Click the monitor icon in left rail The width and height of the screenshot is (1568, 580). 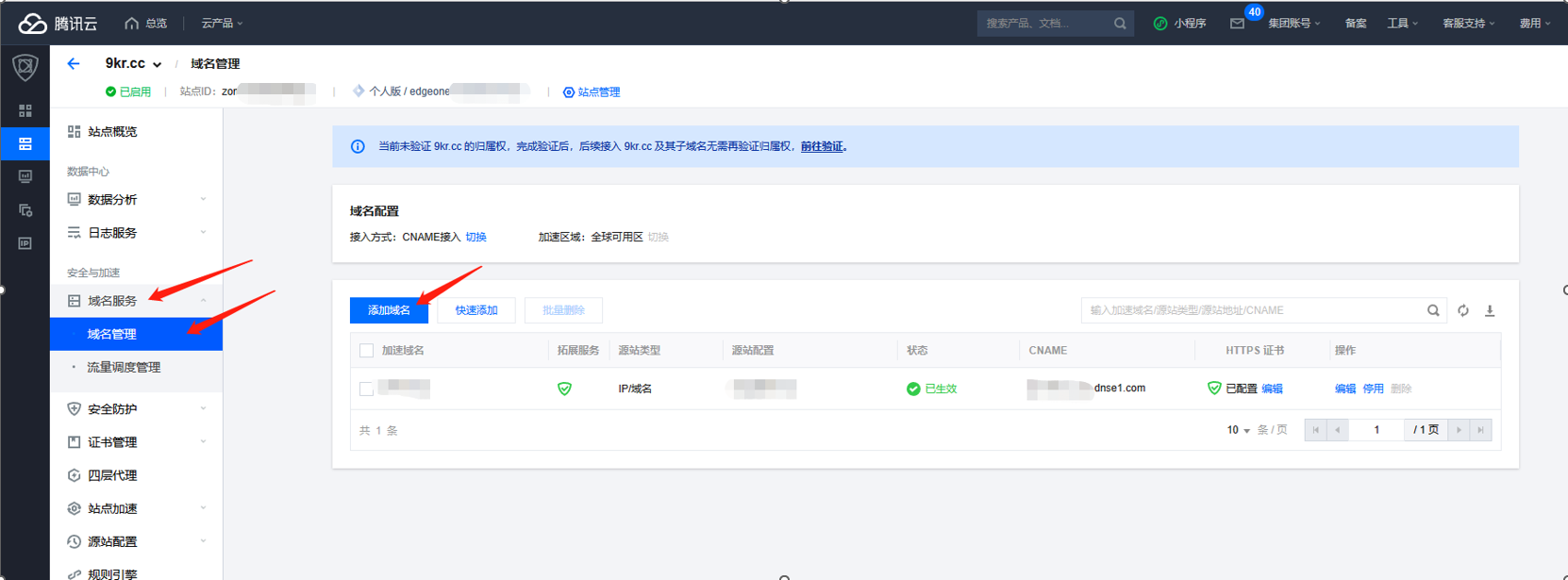point(25,176)
